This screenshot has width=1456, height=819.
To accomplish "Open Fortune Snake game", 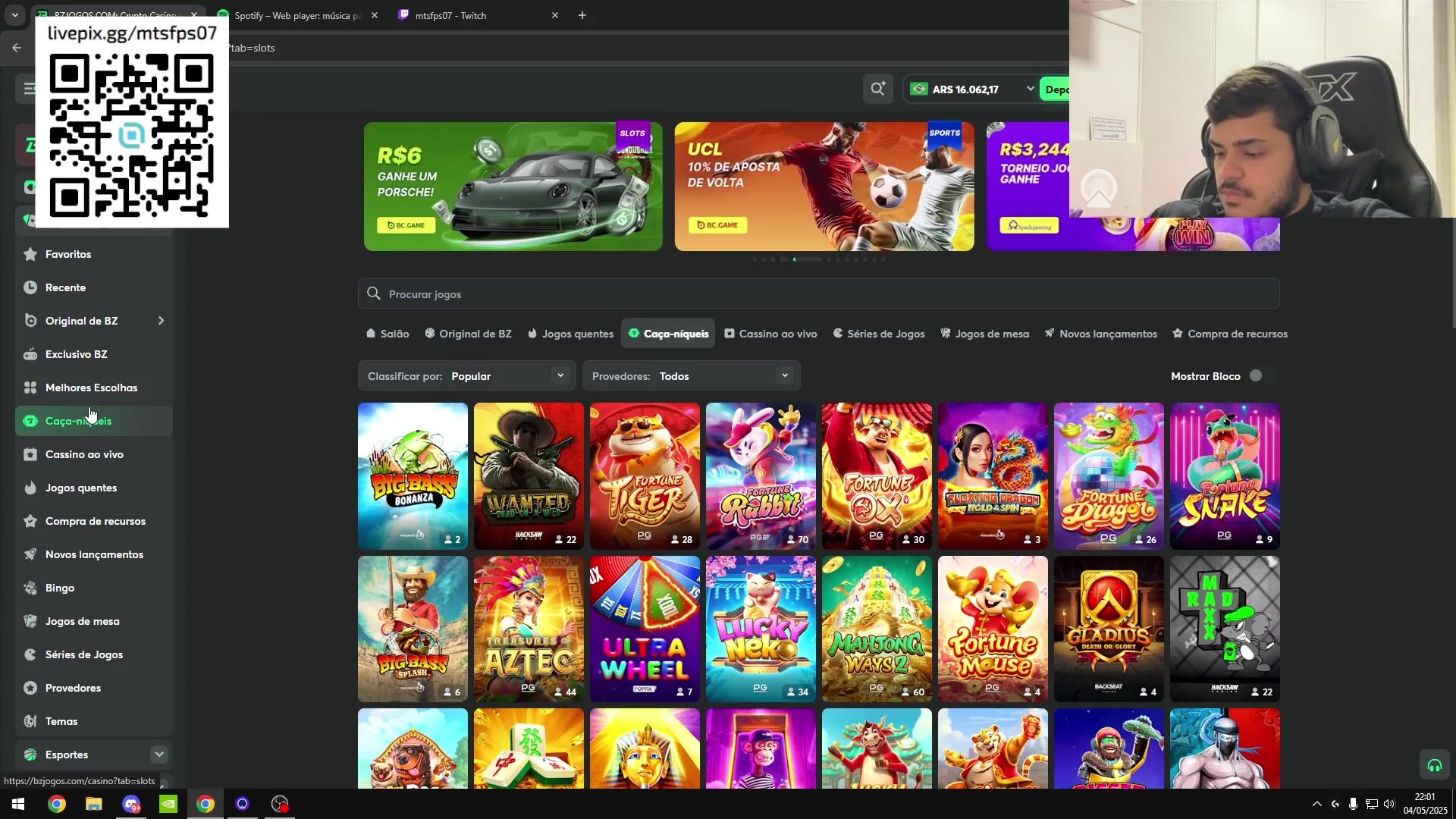I will 1225,475.
